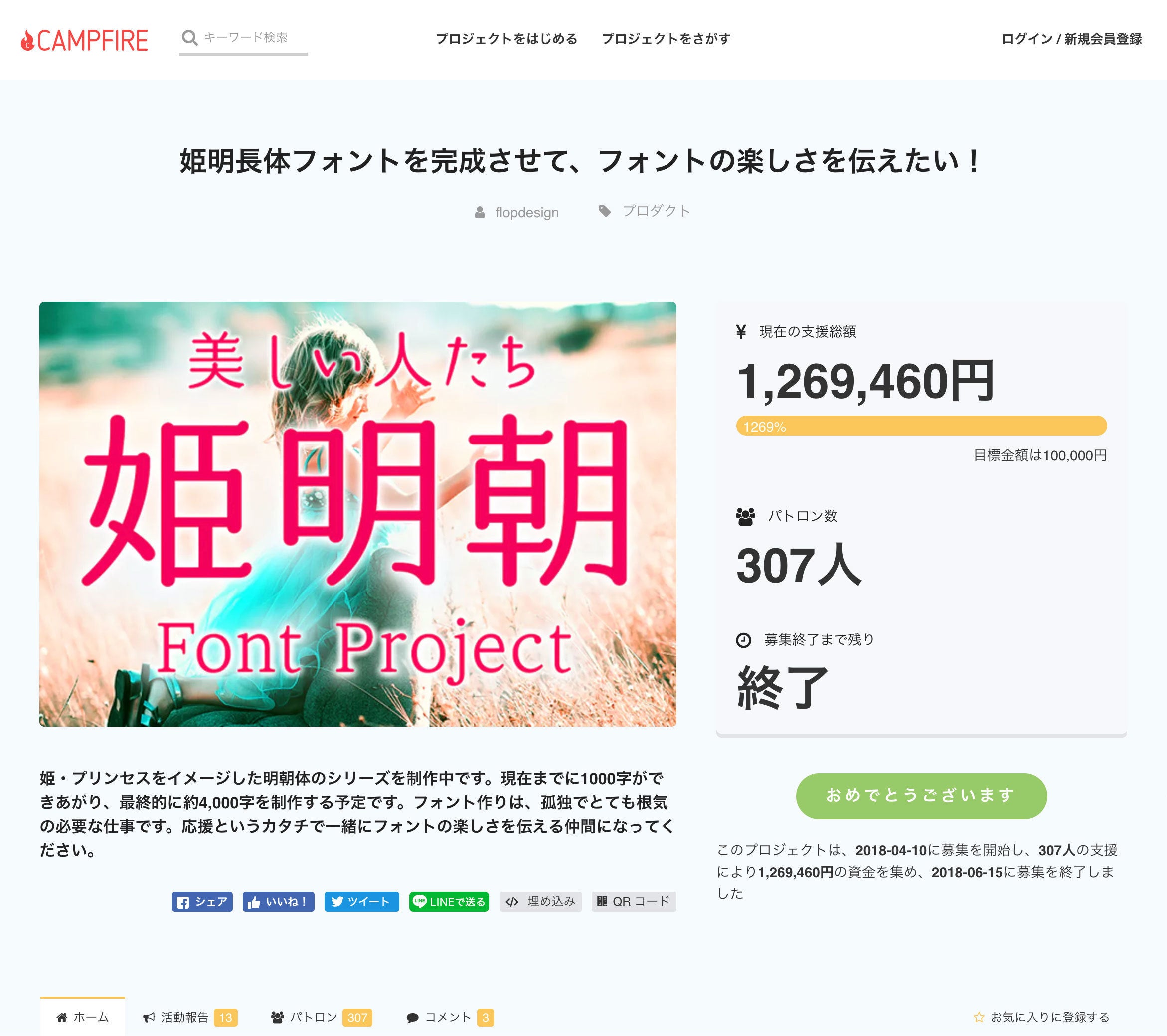Send the project via the LINEで送る button
The image size is (1167, 1036).
coord(449,901)
